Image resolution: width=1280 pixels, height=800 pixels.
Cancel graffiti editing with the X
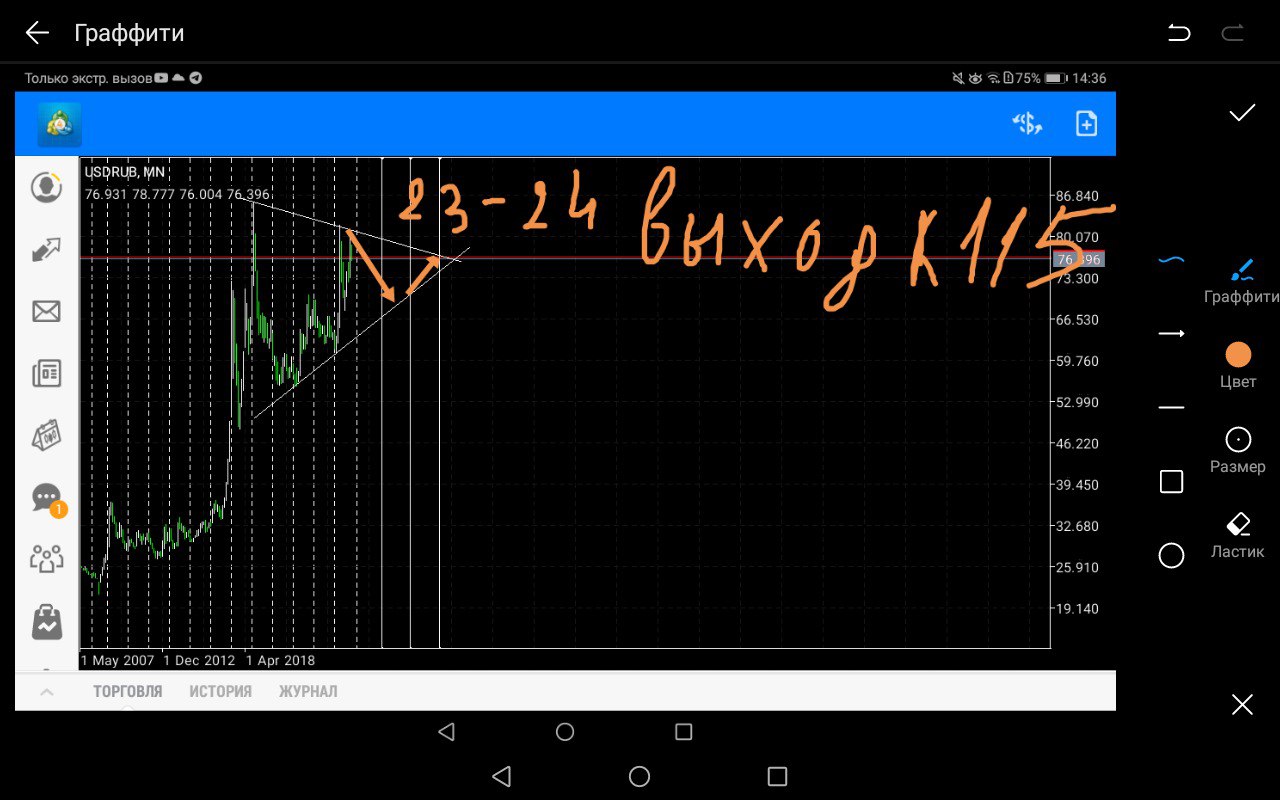pos(1242,705)
